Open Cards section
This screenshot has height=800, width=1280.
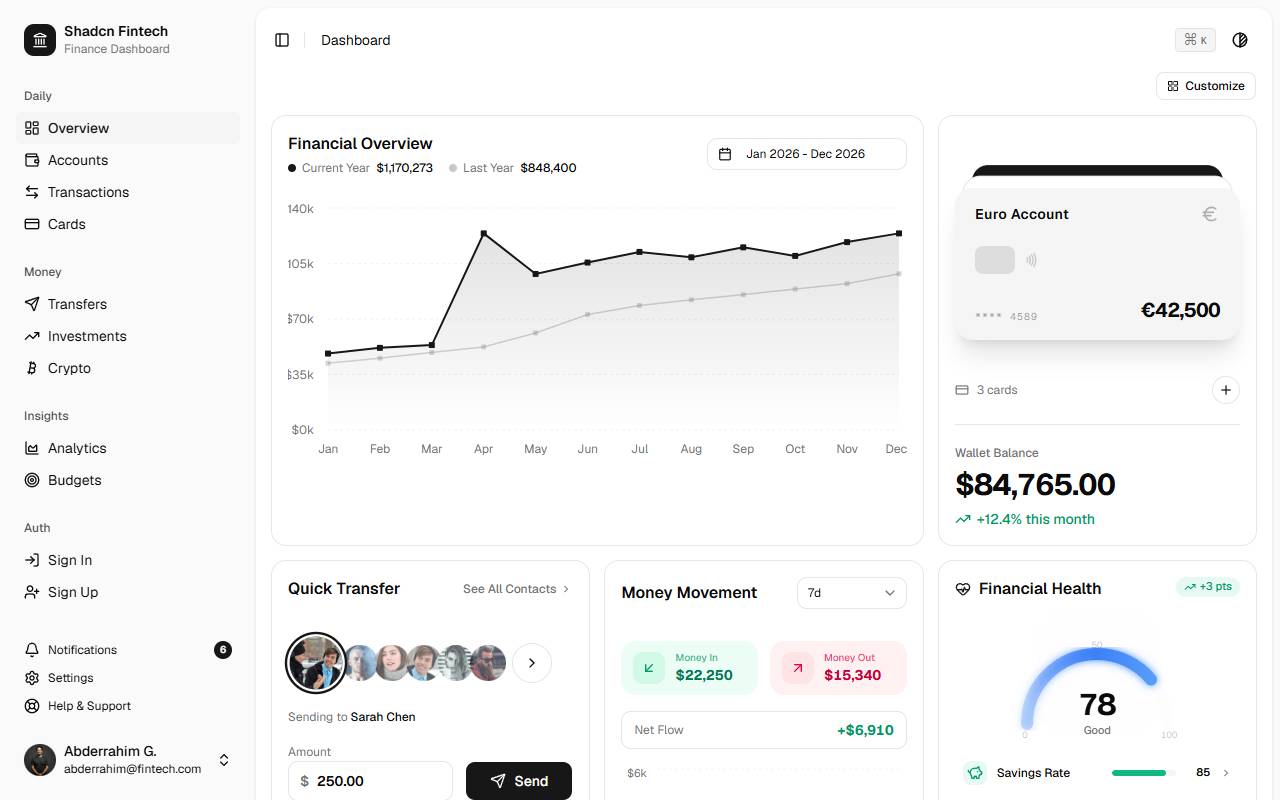coord(130,224)
